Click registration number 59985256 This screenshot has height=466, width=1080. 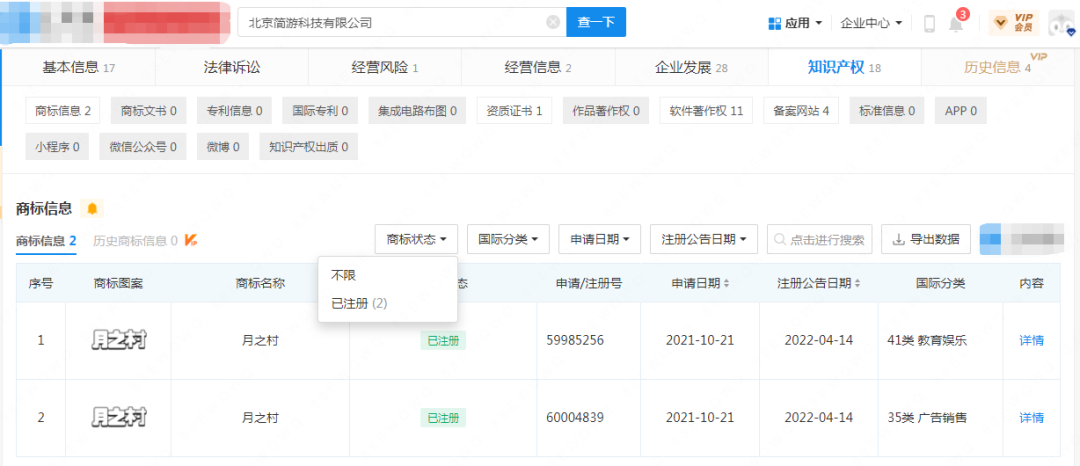click(575, 340)
